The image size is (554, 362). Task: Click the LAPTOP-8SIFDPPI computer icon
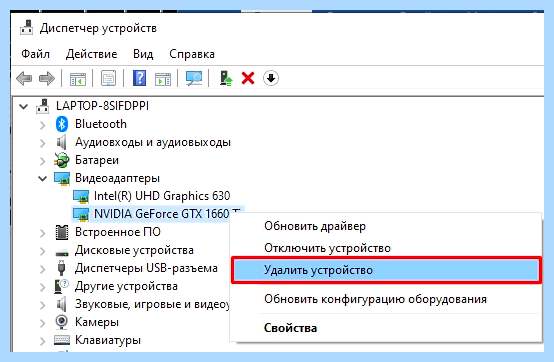pos(43,106)
